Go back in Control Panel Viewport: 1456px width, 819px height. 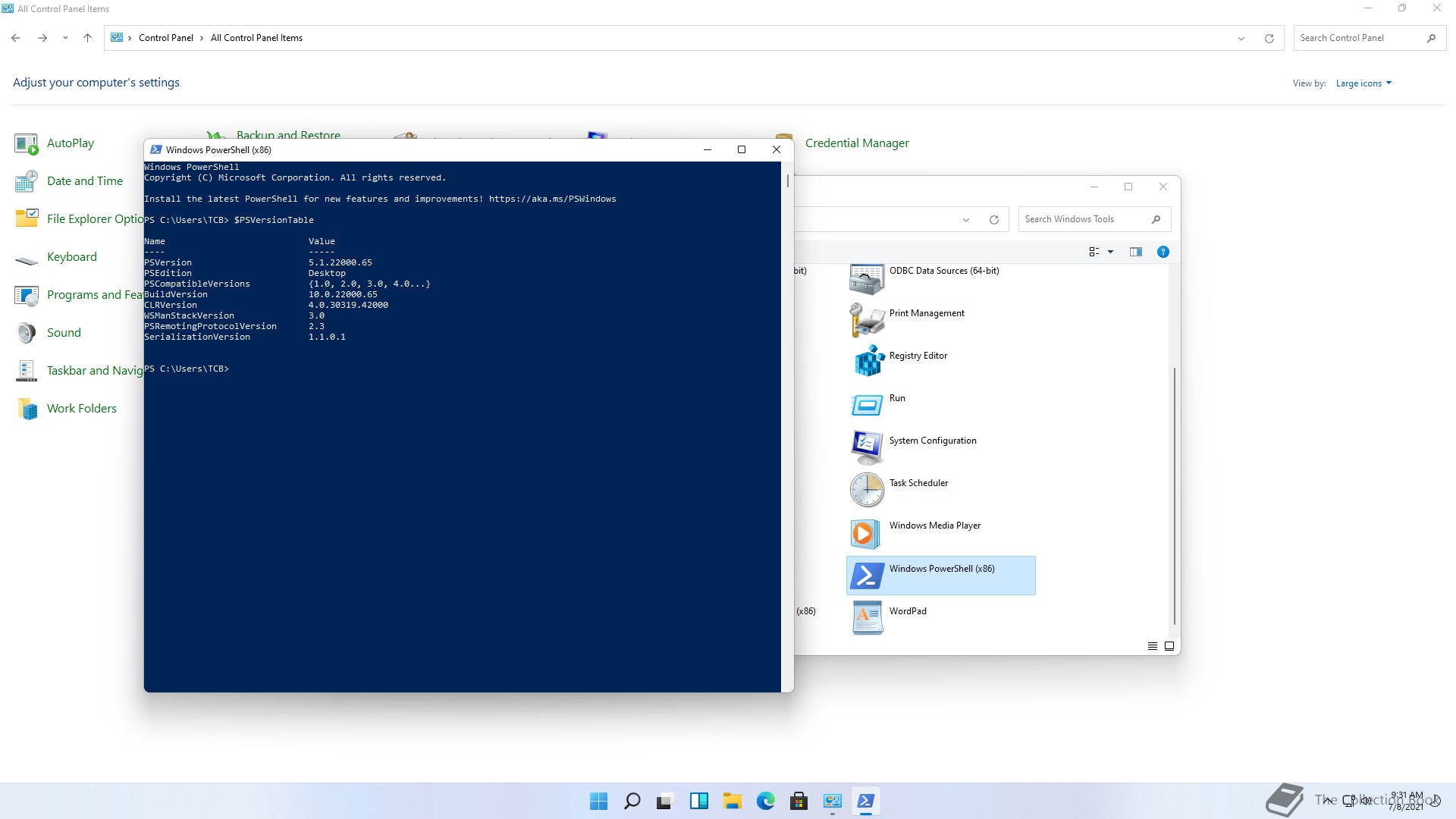pyautogui.click(x=16, y=38)
